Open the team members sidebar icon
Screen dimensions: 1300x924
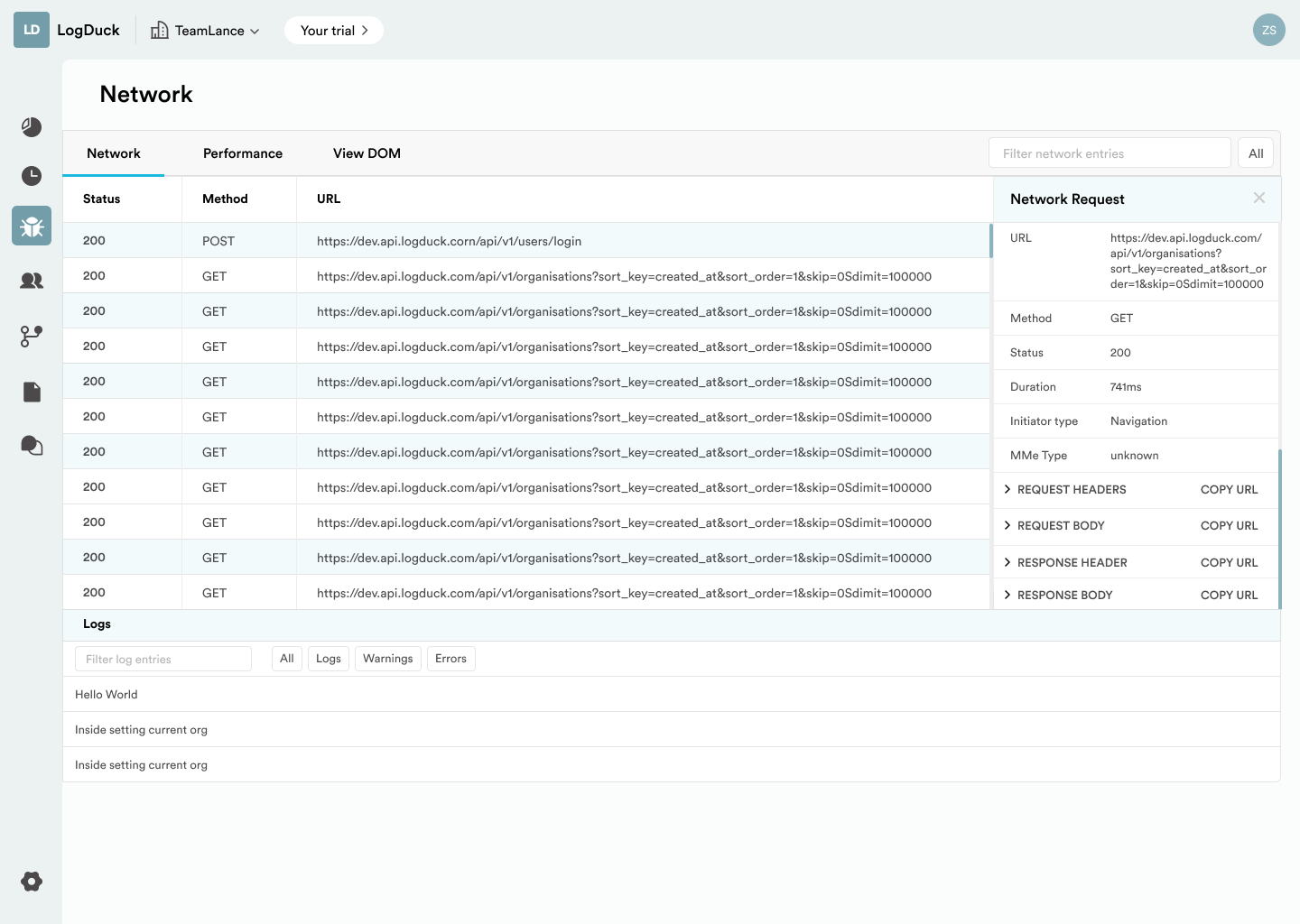(32, 281)
